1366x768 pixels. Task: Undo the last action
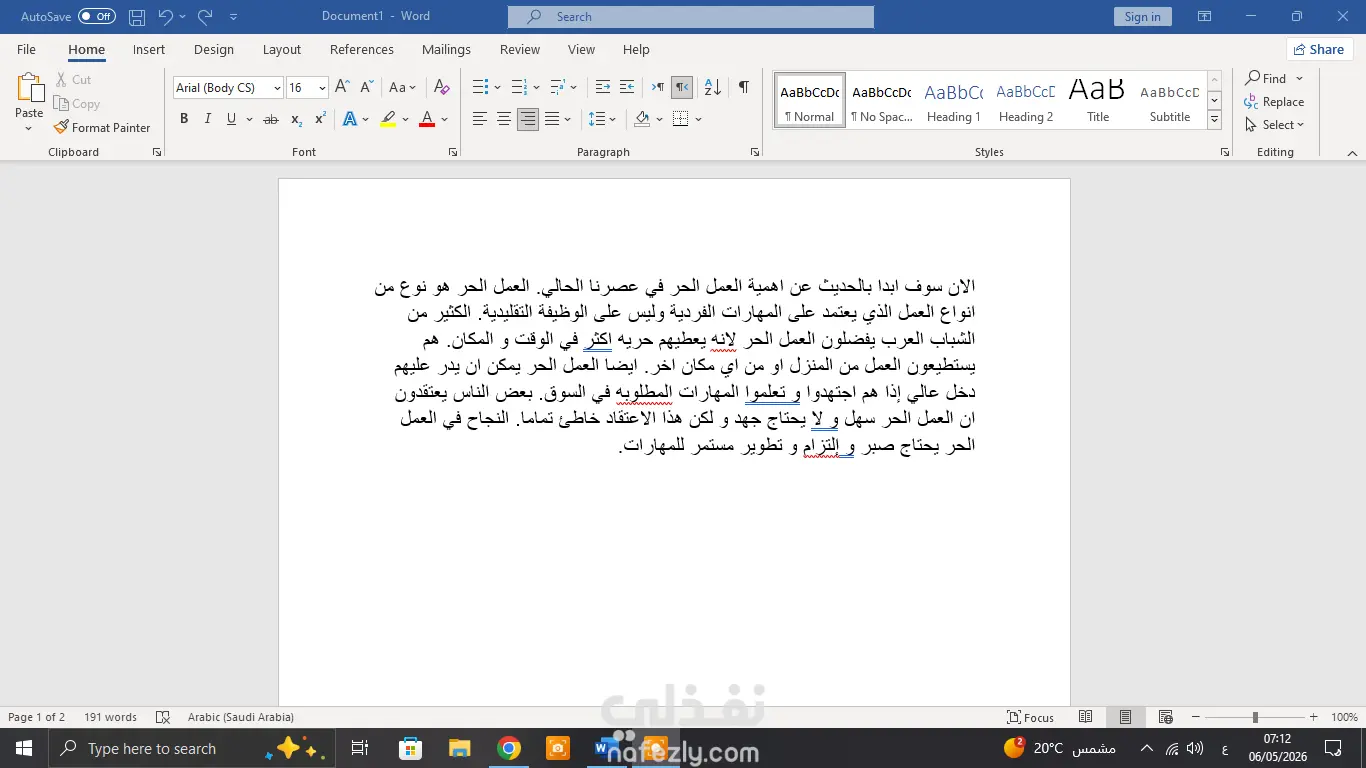point(166,17)
